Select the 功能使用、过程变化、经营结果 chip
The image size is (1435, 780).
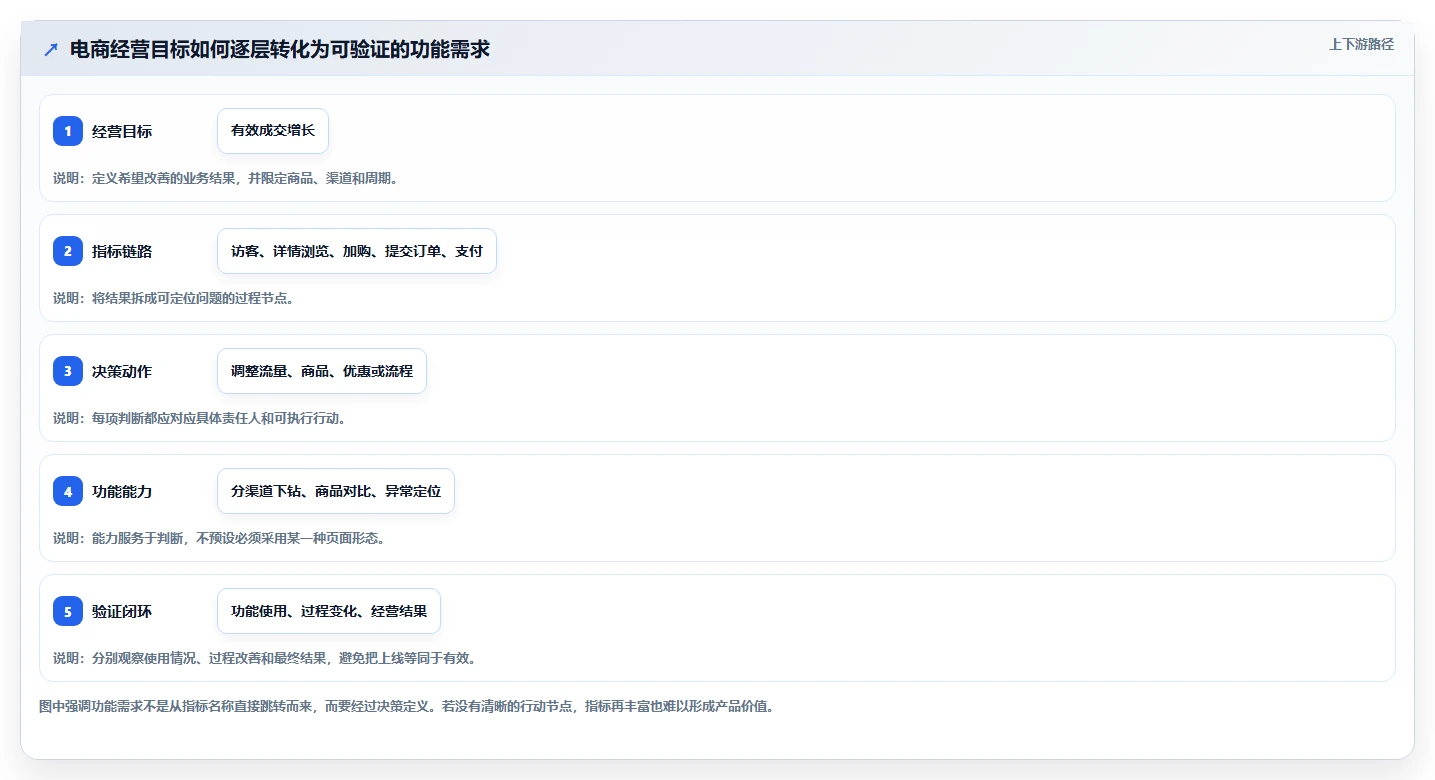[329, 611]
